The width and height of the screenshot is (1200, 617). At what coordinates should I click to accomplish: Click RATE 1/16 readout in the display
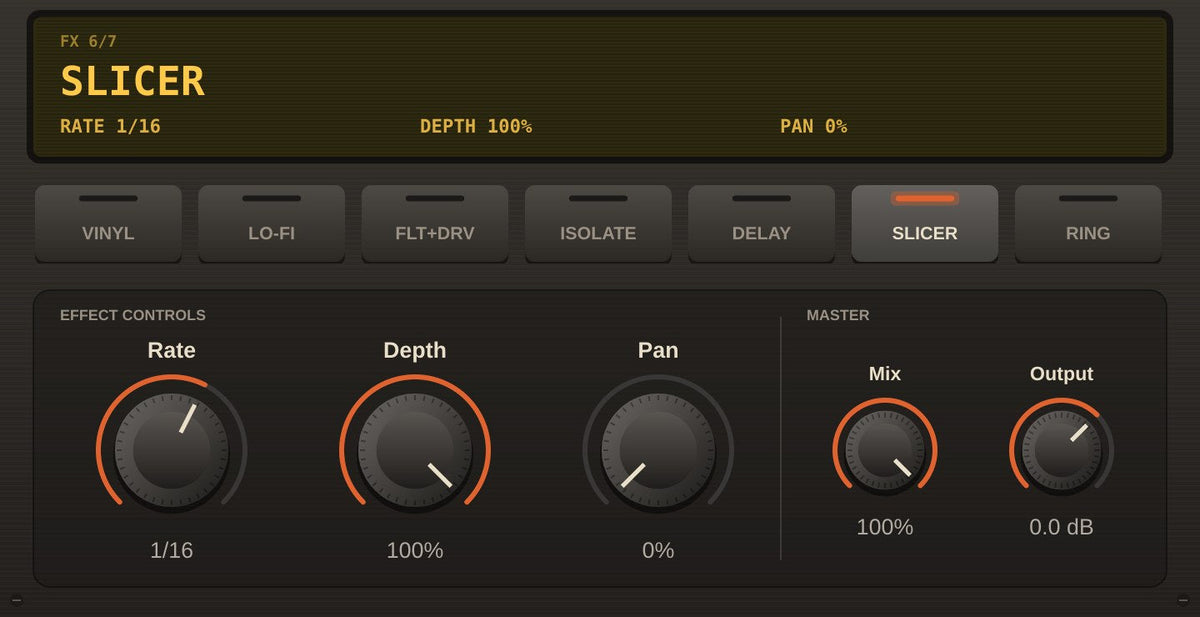(x=110, y=126)
